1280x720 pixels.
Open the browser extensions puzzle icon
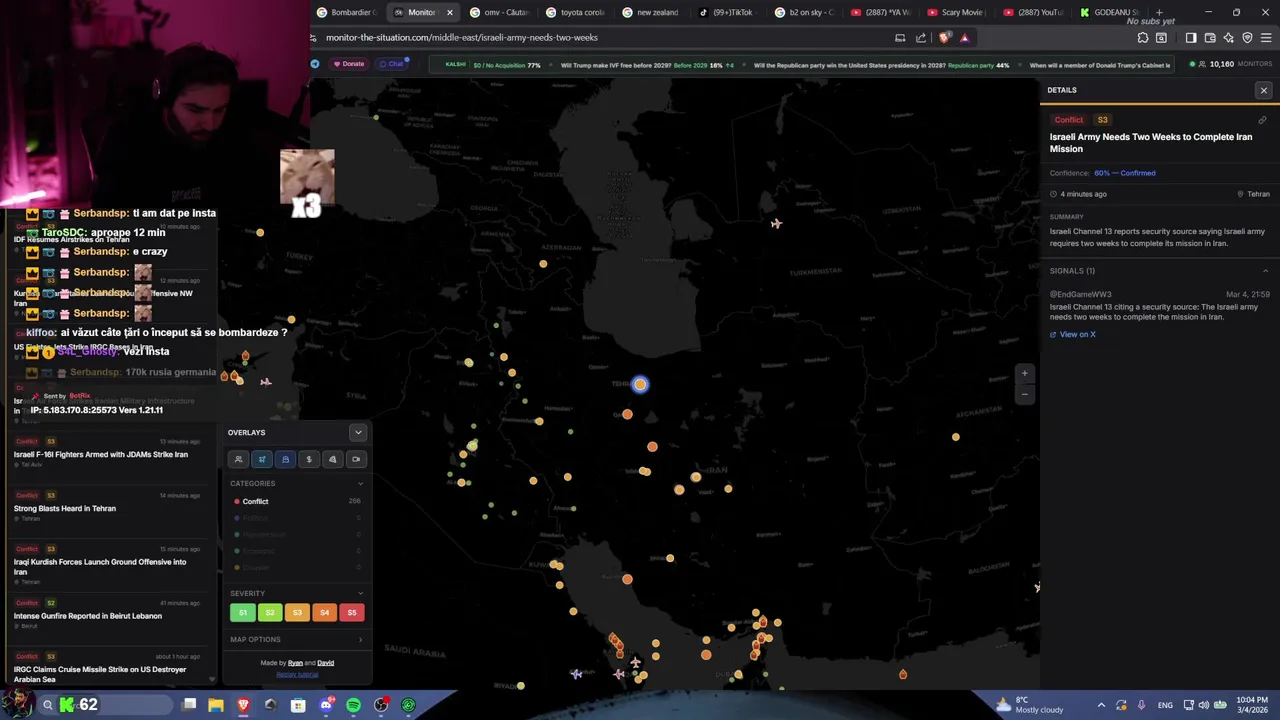(x=1143, y=38)
